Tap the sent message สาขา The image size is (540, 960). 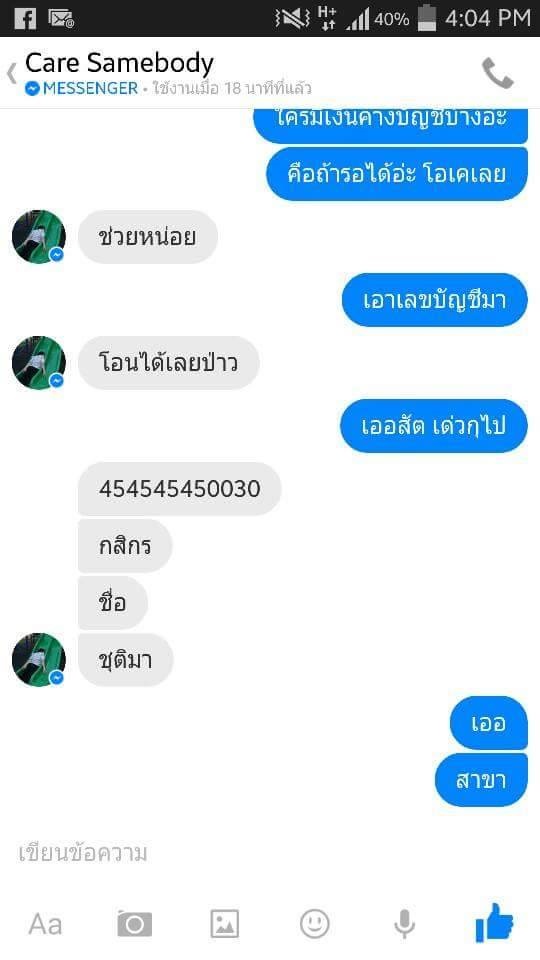coord(481,780)
